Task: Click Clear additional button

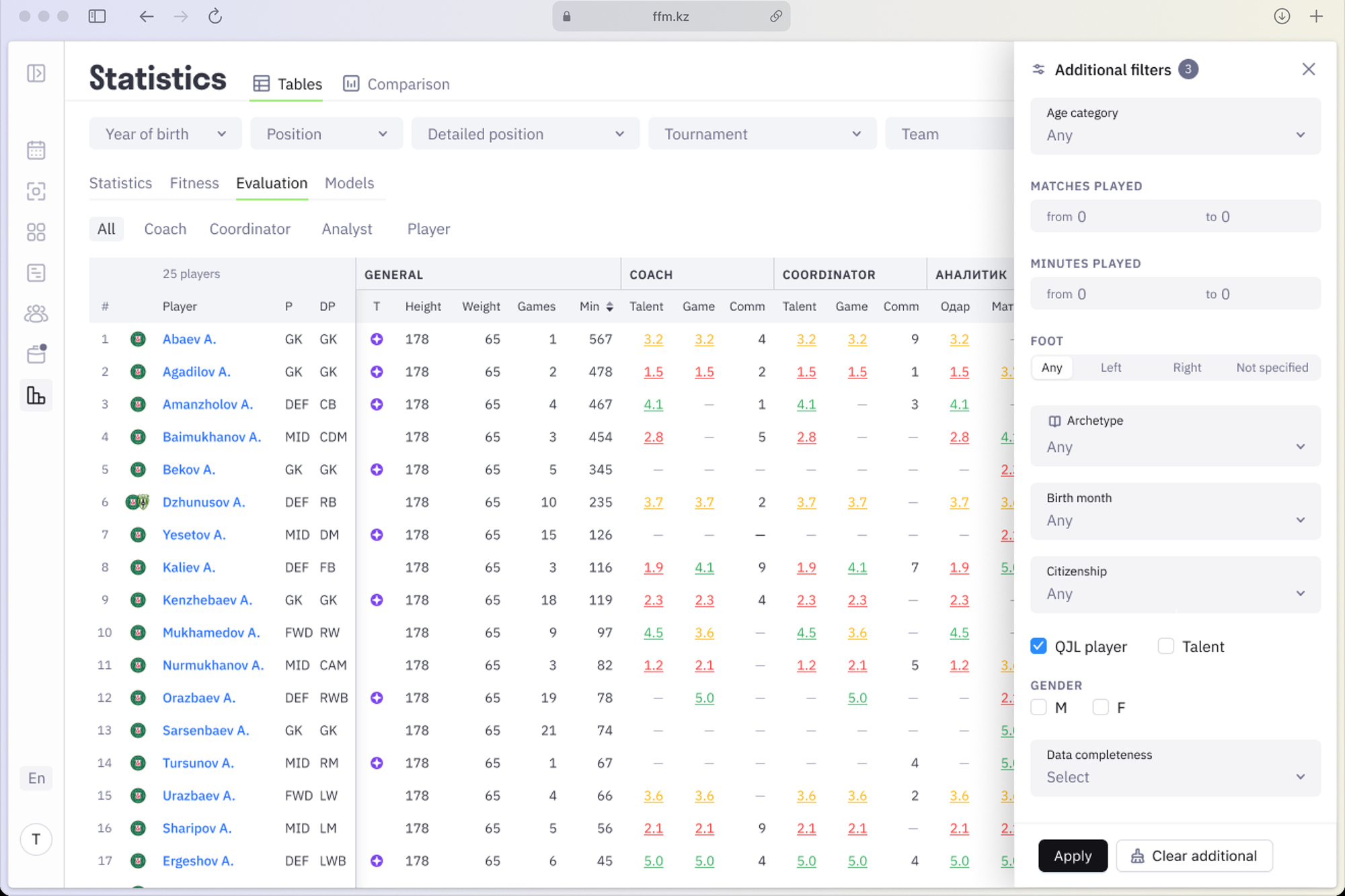Action: (1194, 856)
